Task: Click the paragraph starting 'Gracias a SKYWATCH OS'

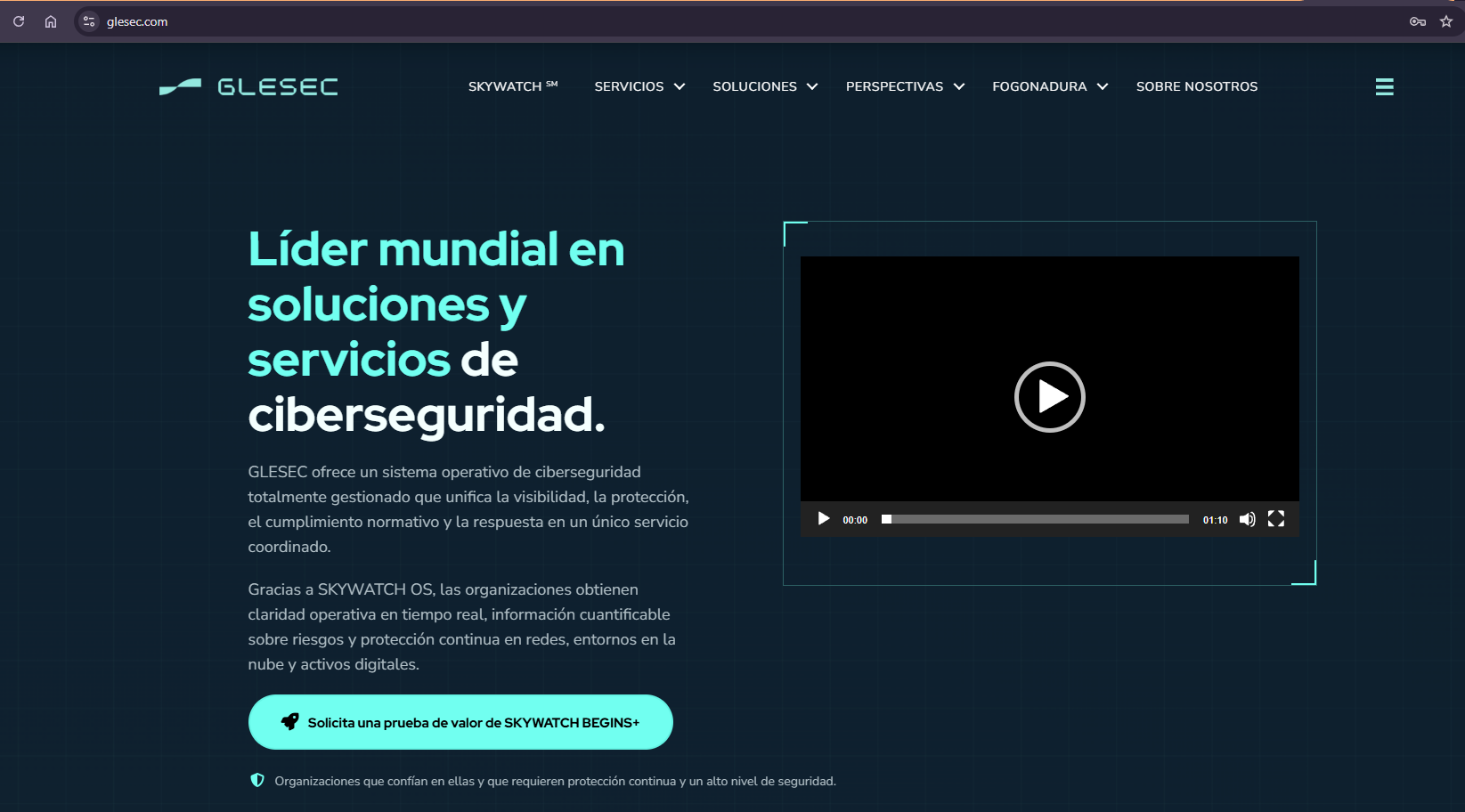Action: point(462,627)
